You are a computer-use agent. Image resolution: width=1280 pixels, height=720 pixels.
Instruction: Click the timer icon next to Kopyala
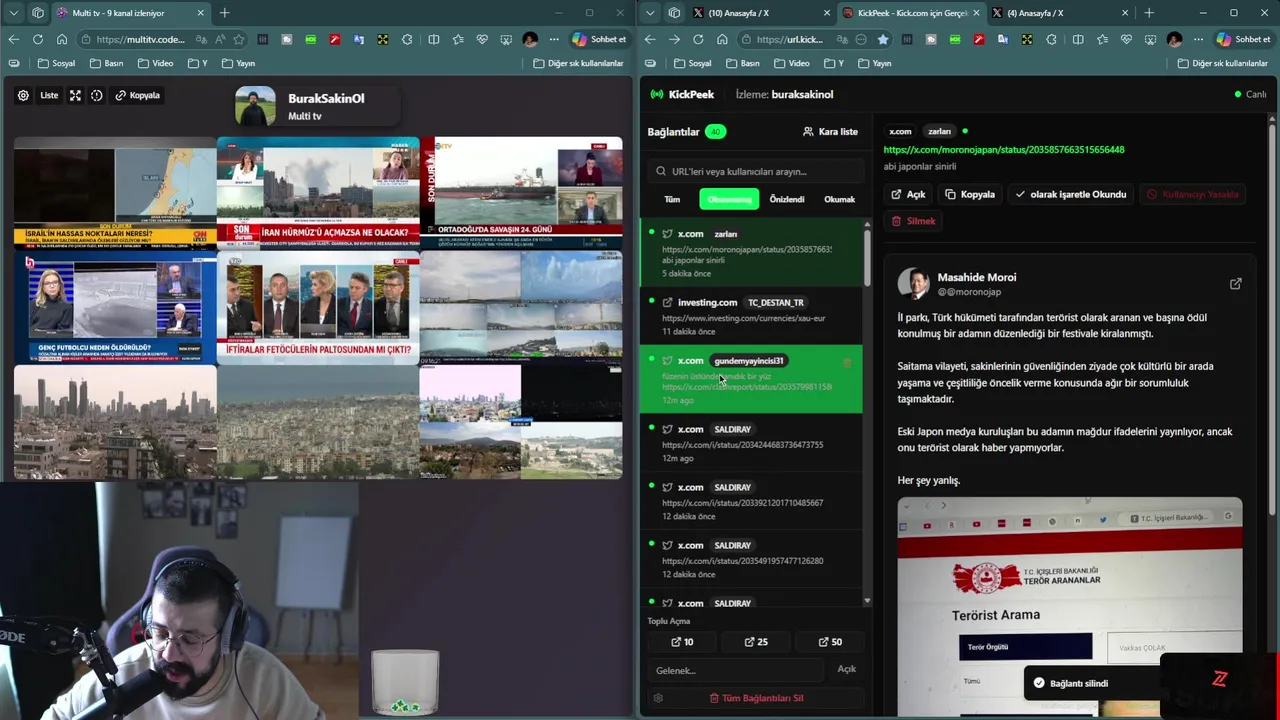coord(97,95)
